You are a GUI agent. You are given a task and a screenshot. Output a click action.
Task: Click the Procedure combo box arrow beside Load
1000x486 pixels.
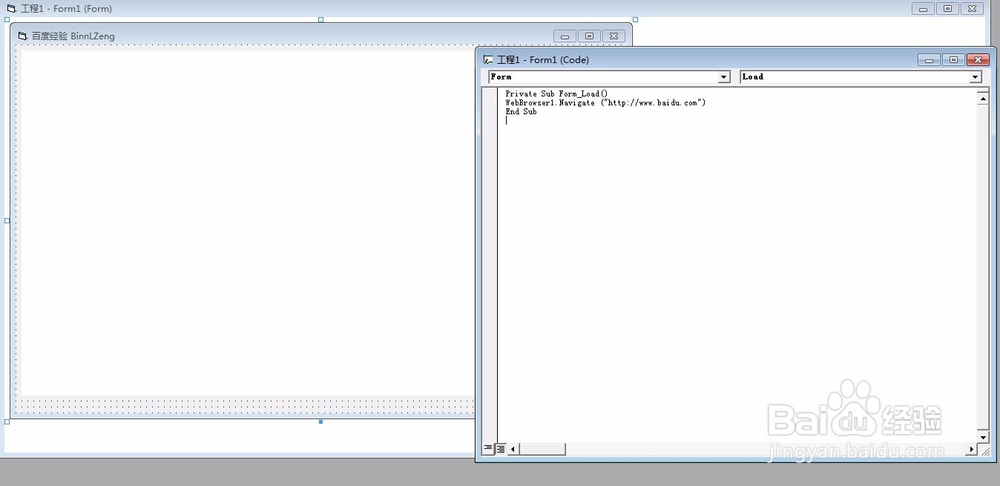(x=975, y=77)
